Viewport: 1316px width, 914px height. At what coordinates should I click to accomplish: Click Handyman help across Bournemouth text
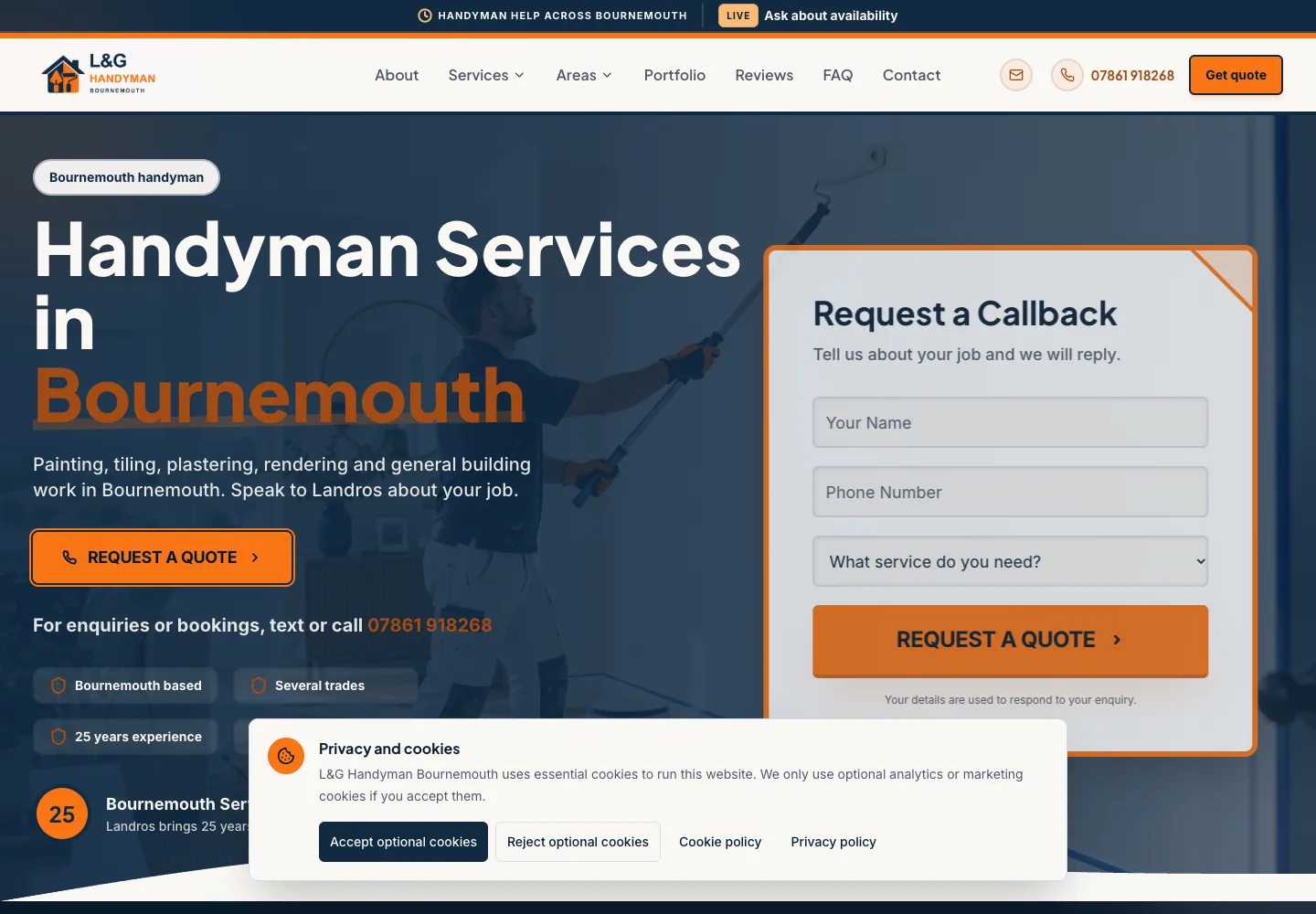[562, 16]
